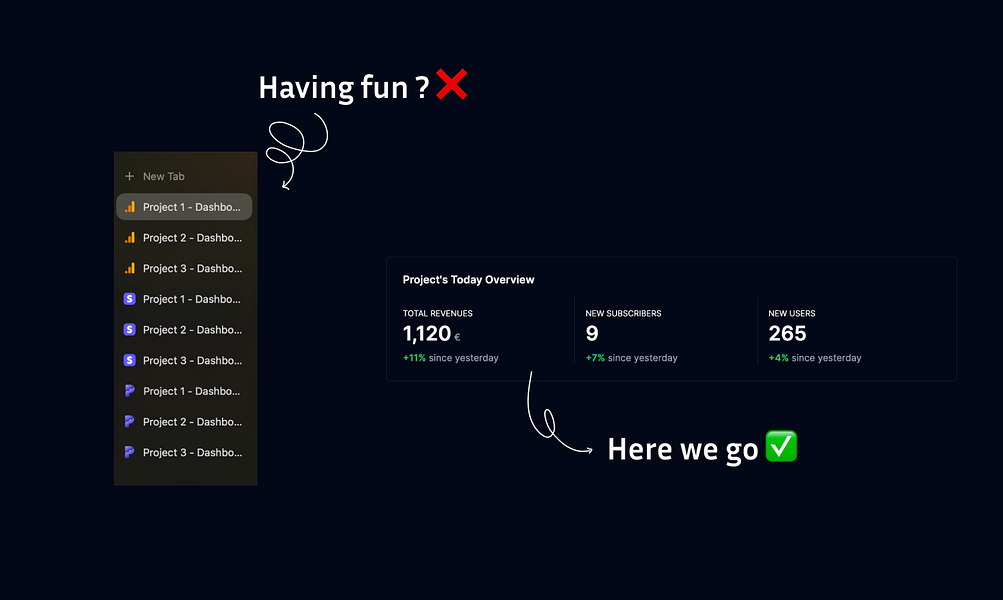This screenshot has height=600, width=1003.
Task: Click the +4% change under New Users
Action: point(781,357)
